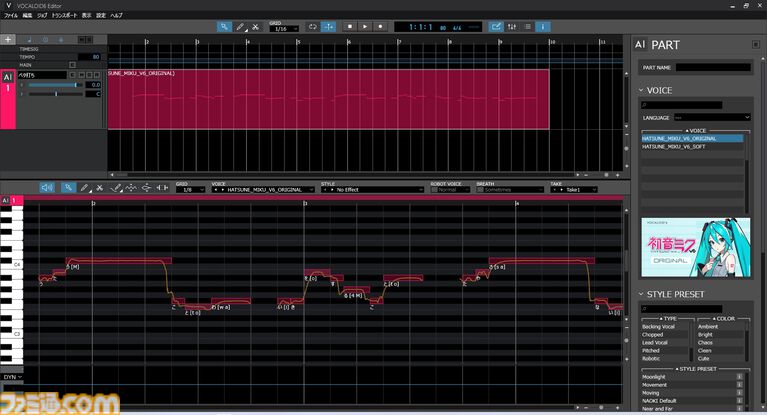Open the DYN parameter dropdown
This screenshot has width=767, height=415.
12,377
